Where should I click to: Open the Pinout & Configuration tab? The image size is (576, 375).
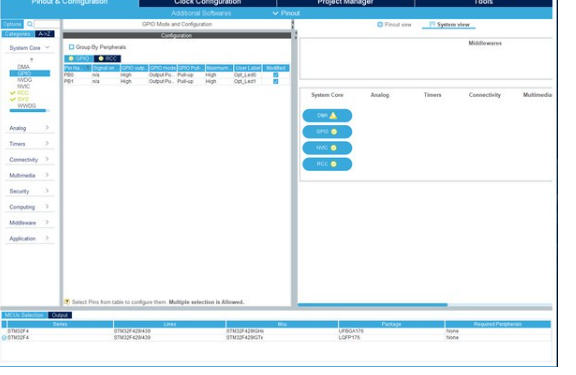click(x=69, y=3)
